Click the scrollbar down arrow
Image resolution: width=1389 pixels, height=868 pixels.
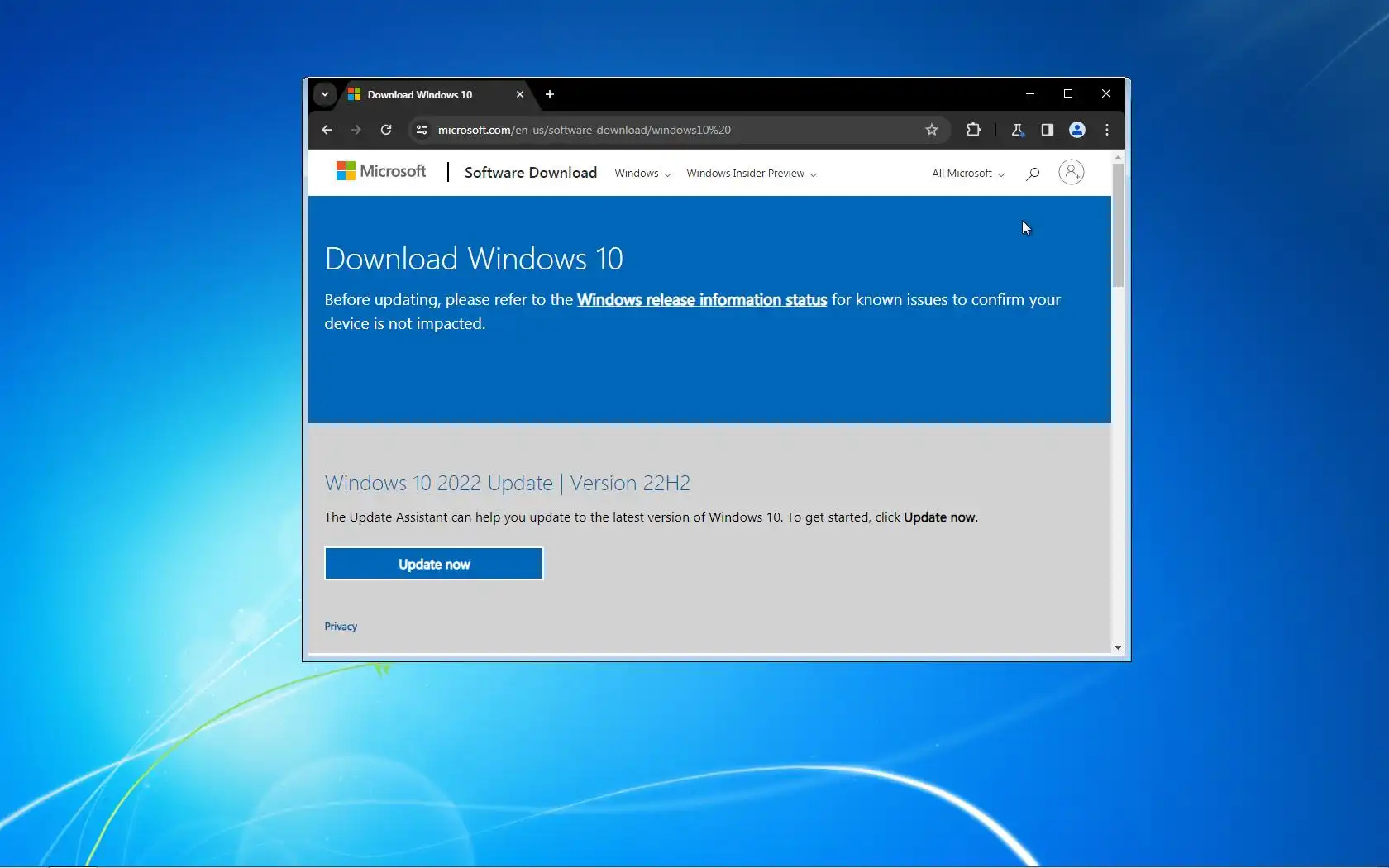pos(1118,648)
